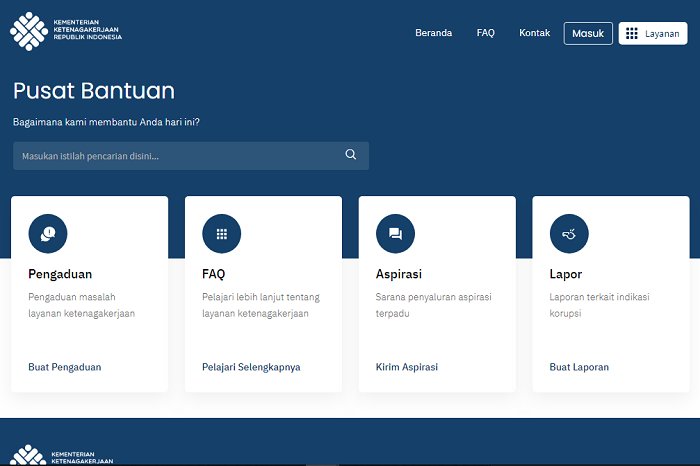Viewport: 700px width, 466px height.
Task: Click the FAQ grid circle icon
Action: [x=222, y=234]
